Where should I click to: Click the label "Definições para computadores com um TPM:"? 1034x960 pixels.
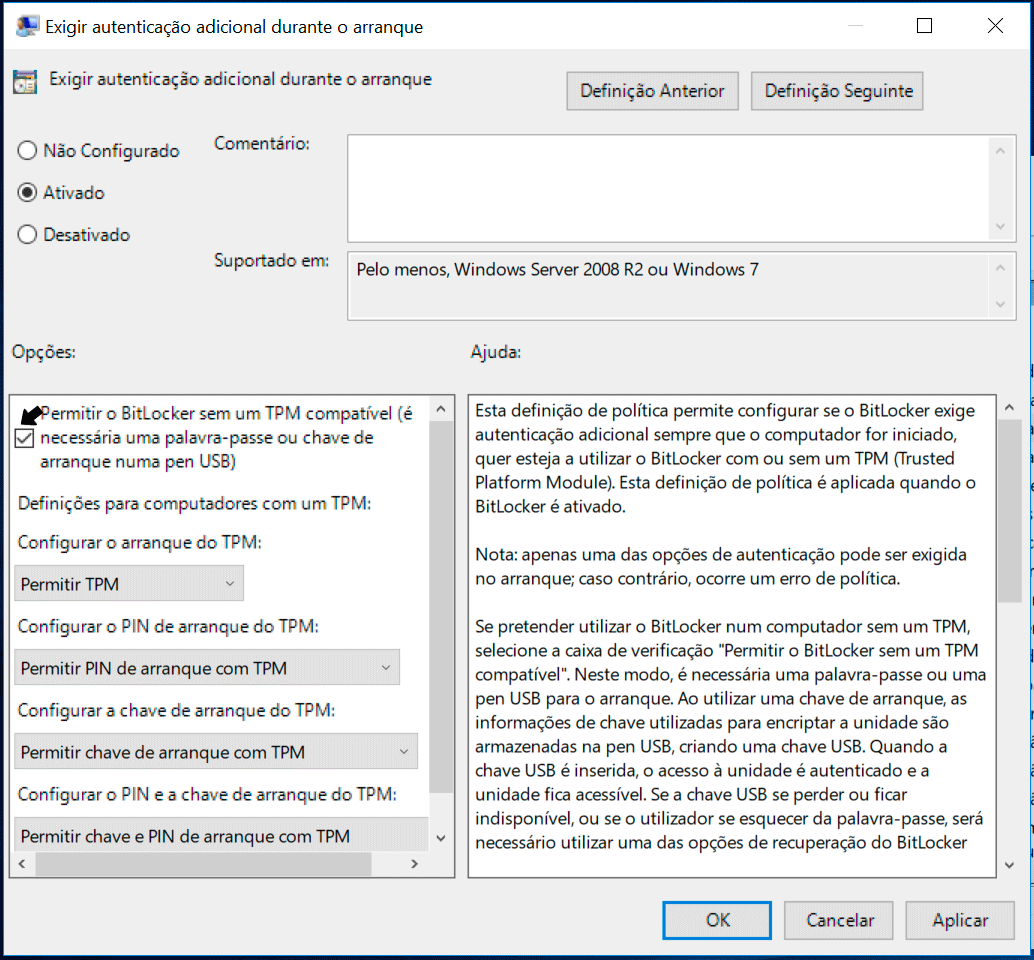[195, 504]
